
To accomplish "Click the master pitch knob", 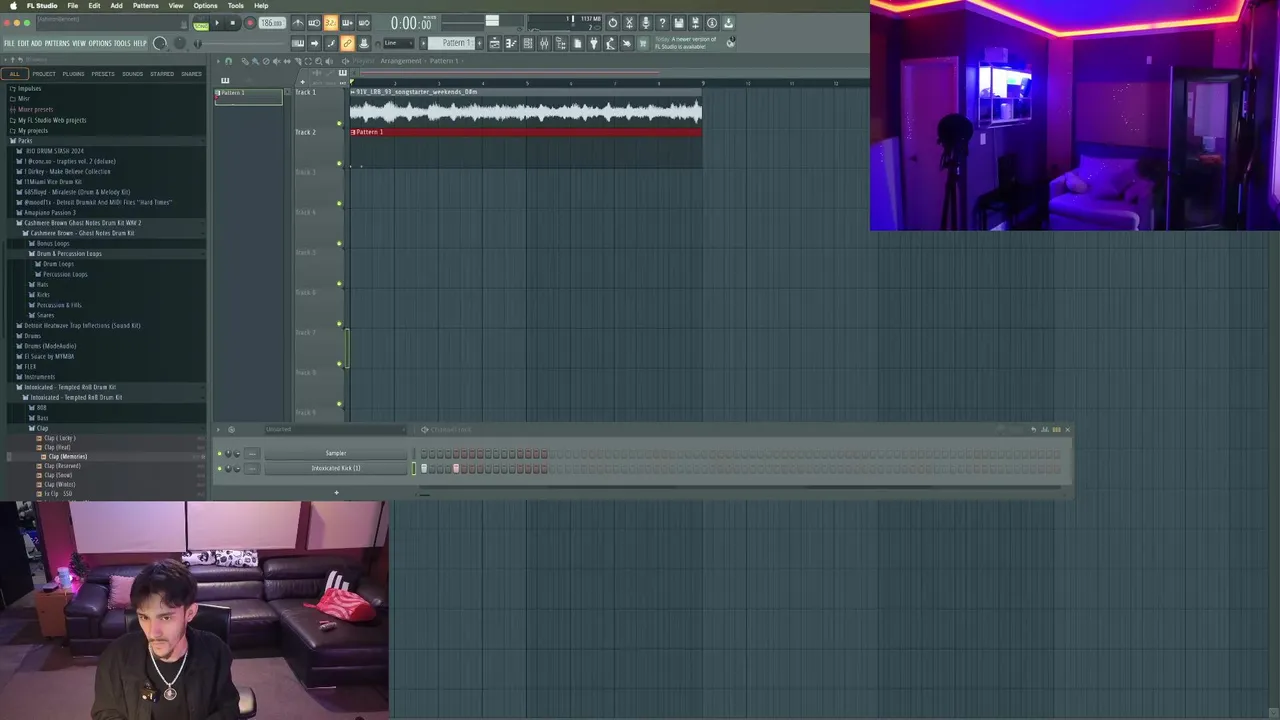I will click(180, 43).
